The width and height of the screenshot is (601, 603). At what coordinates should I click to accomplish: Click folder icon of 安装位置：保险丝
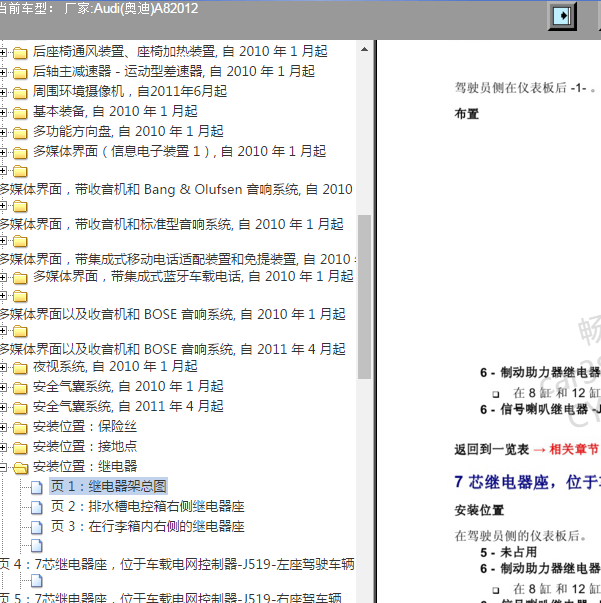click(20, 428)
